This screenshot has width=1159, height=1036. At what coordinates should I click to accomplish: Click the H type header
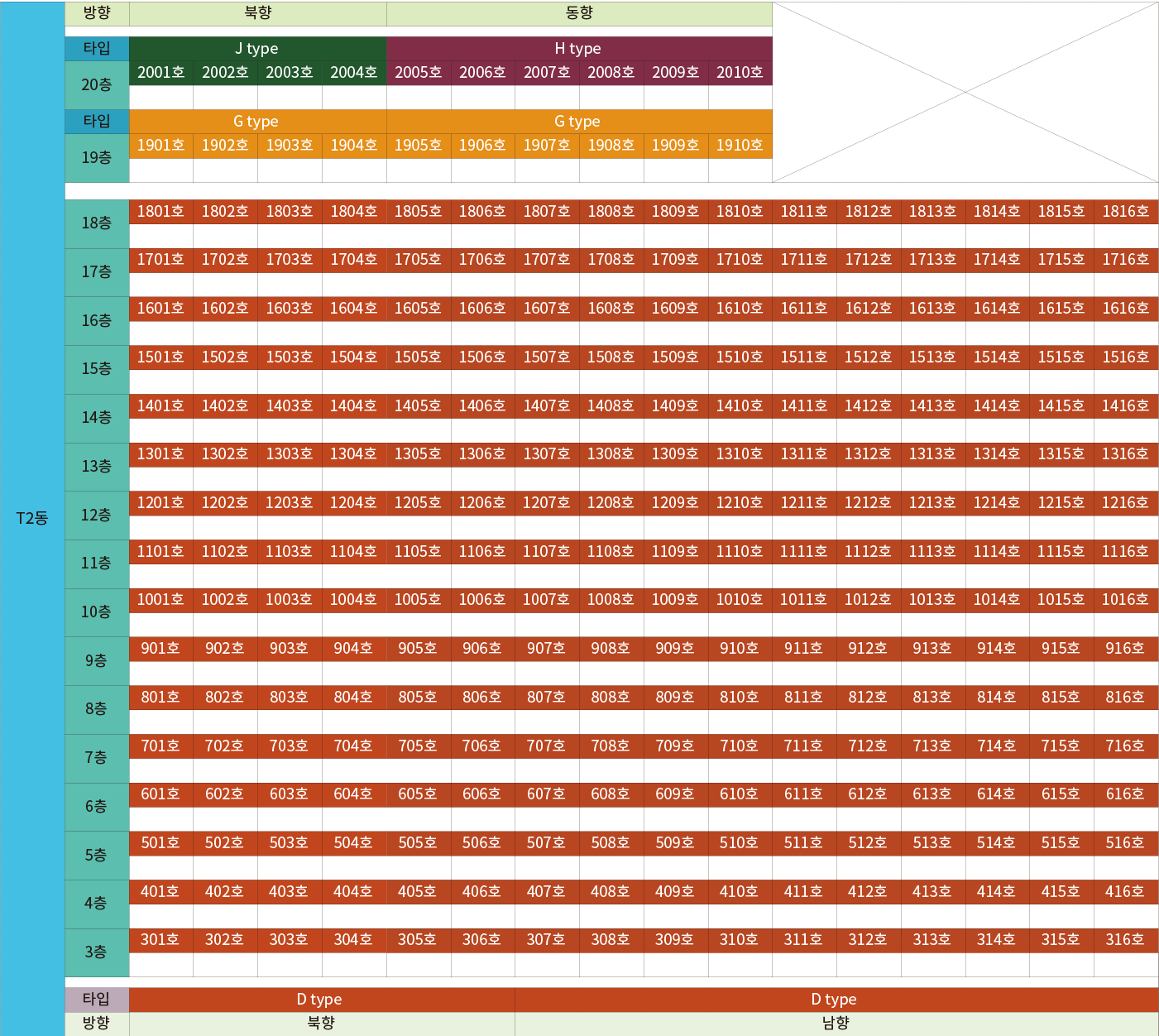click(578, 49)
